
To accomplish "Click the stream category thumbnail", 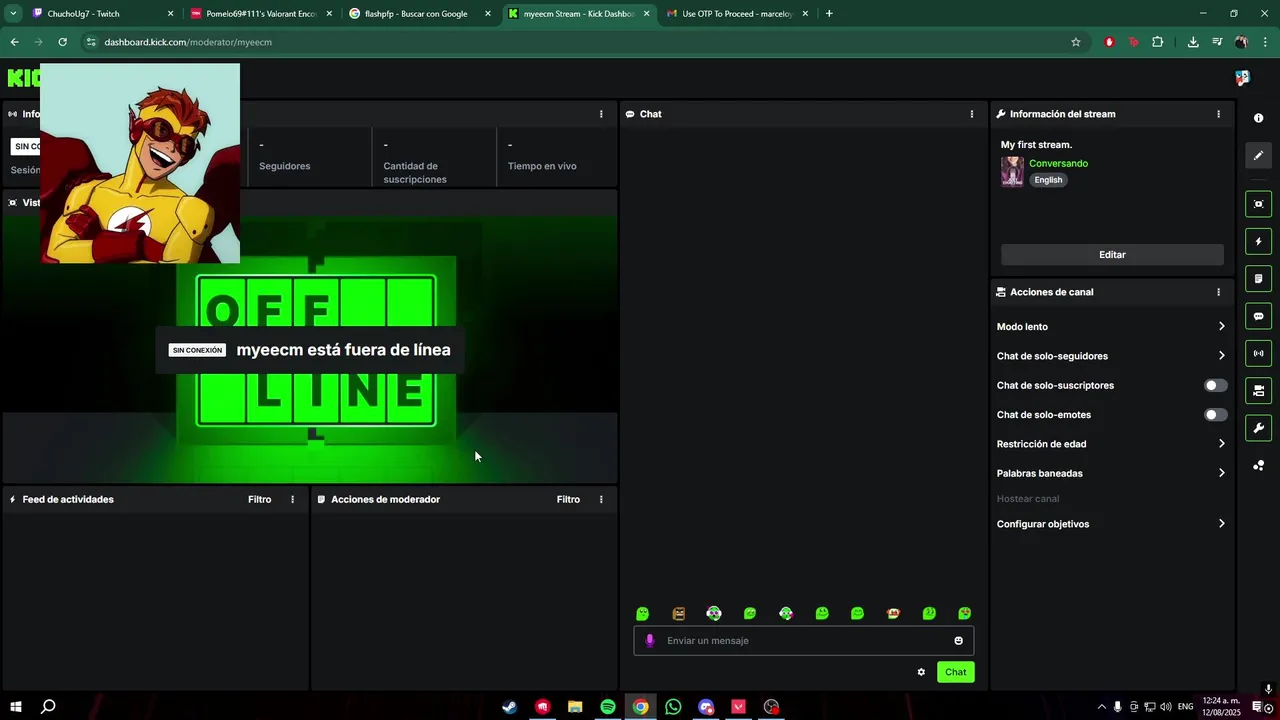I will click(1012, 172).
